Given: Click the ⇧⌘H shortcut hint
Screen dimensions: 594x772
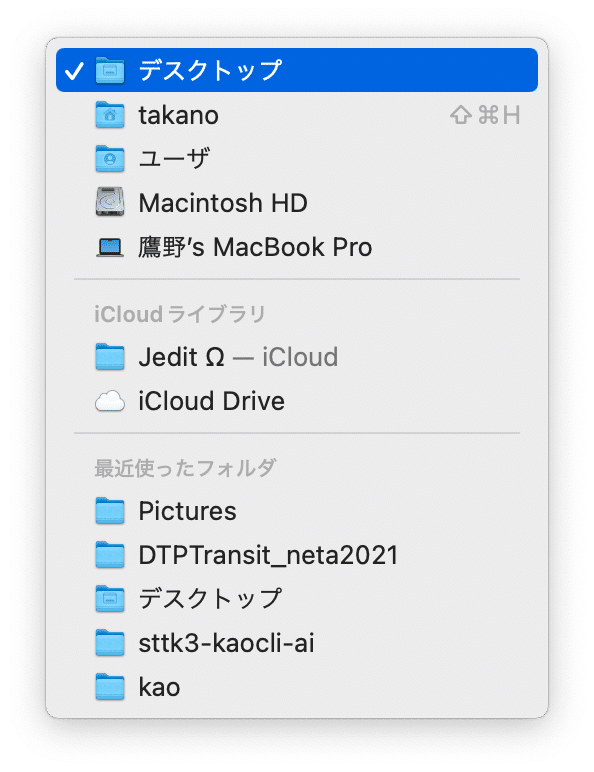Looking at the screenshot, I should (x=485, y=115).
